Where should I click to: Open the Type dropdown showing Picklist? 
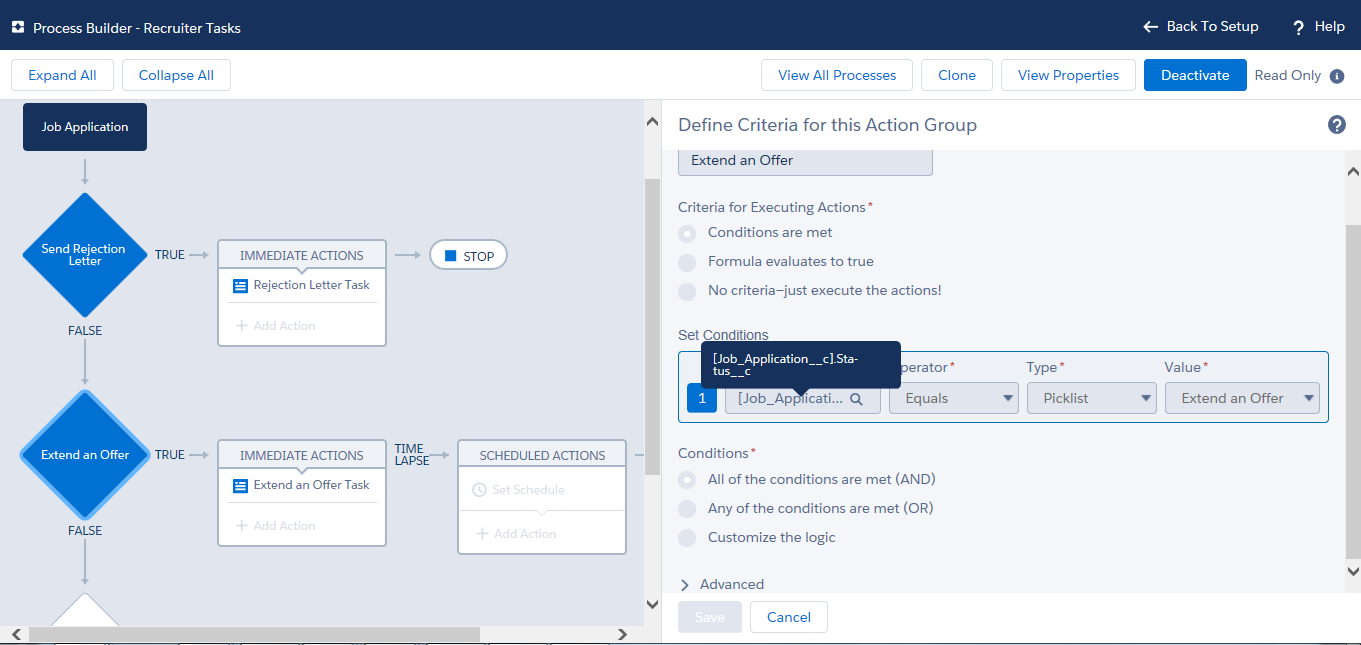point(1092,398)
